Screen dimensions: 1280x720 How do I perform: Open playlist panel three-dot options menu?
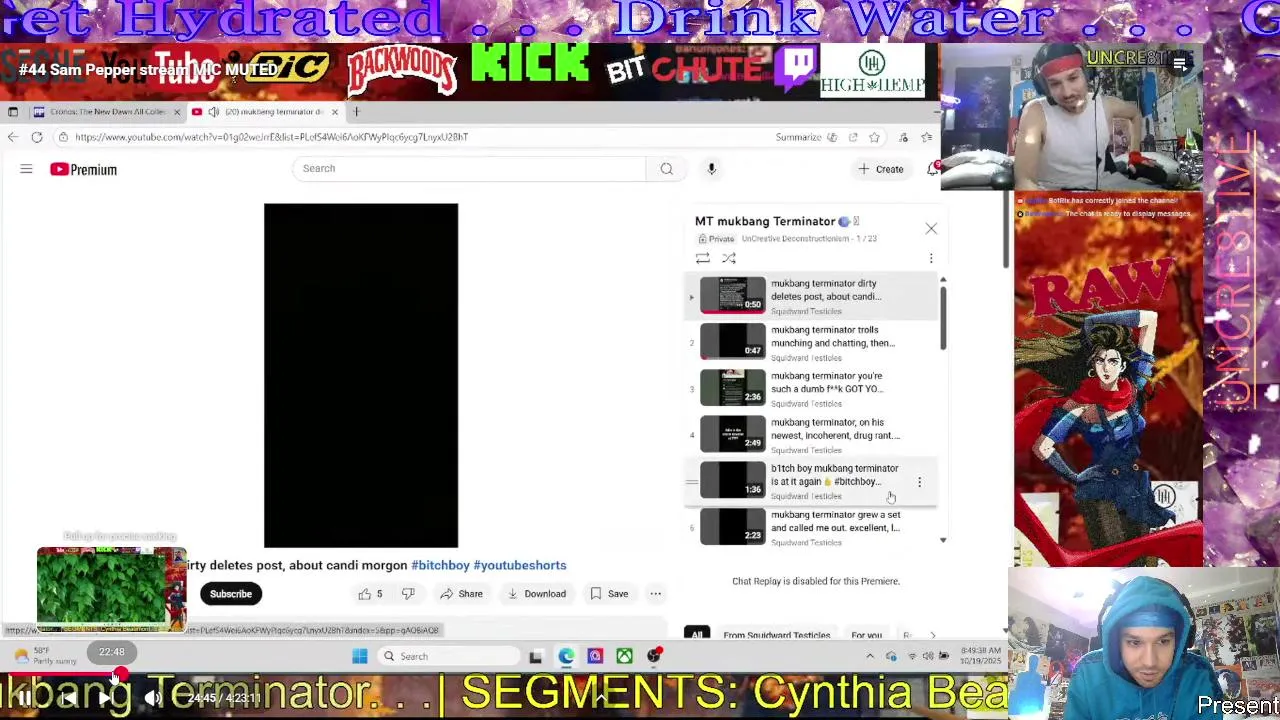click(931, 259)
